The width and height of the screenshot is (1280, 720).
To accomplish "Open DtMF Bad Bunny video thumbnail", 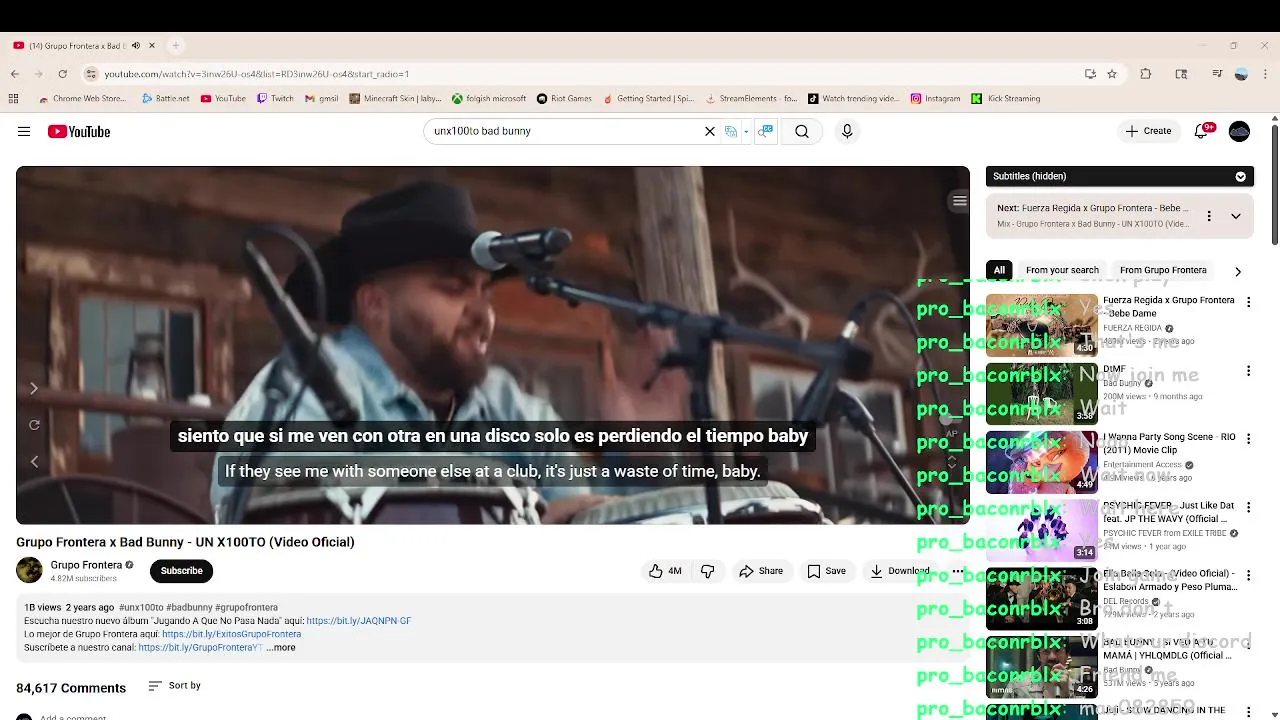I will 1042,393.
